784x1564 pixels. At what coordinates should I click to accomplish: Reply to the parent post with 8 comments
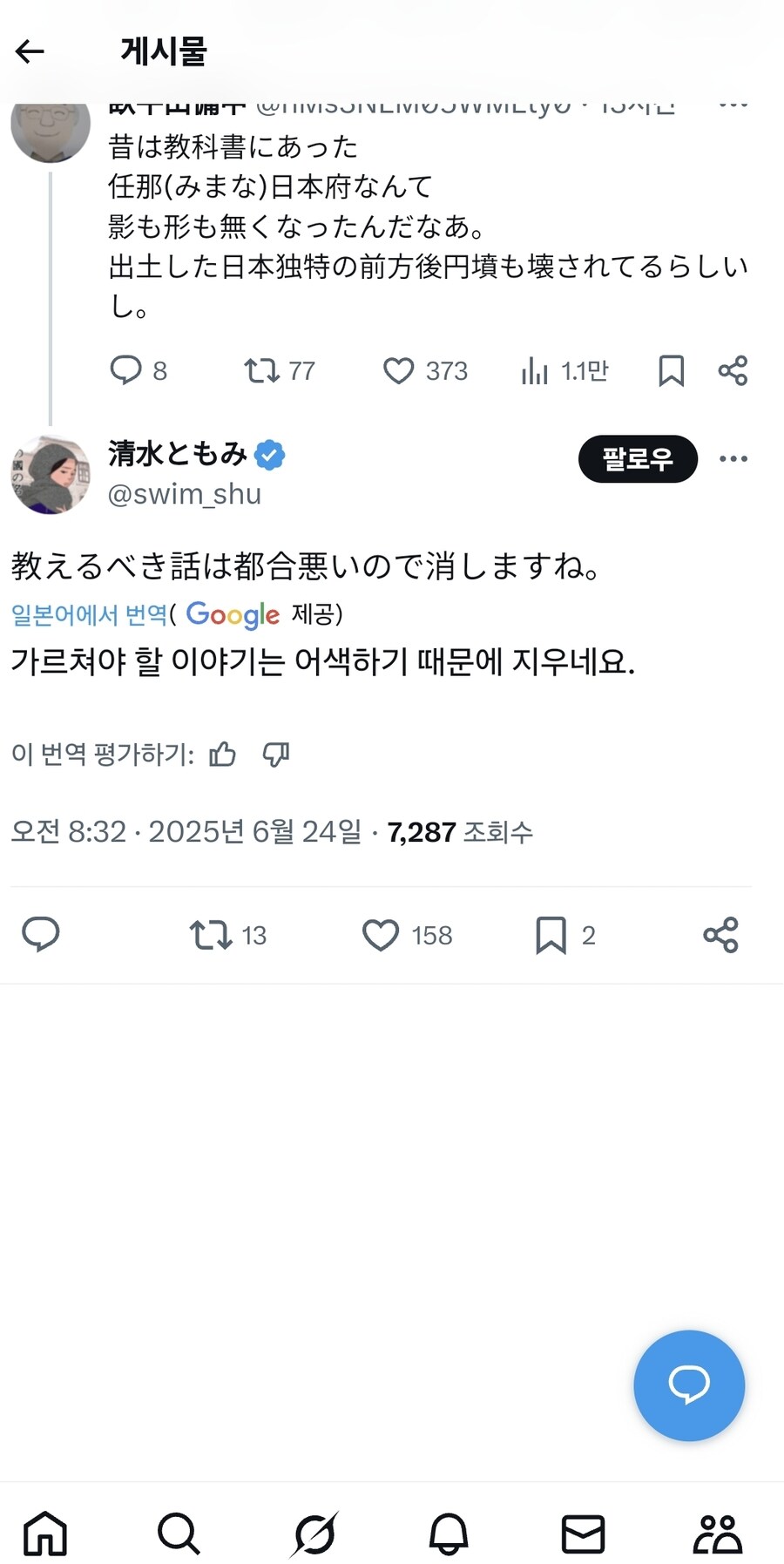[126, 370]
